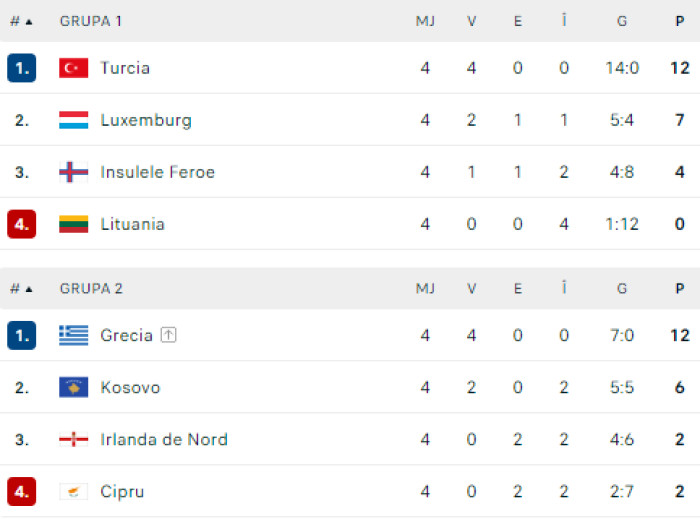Sort Grupa 1 by P points column

pyautogui.click(x=679, y=21)
